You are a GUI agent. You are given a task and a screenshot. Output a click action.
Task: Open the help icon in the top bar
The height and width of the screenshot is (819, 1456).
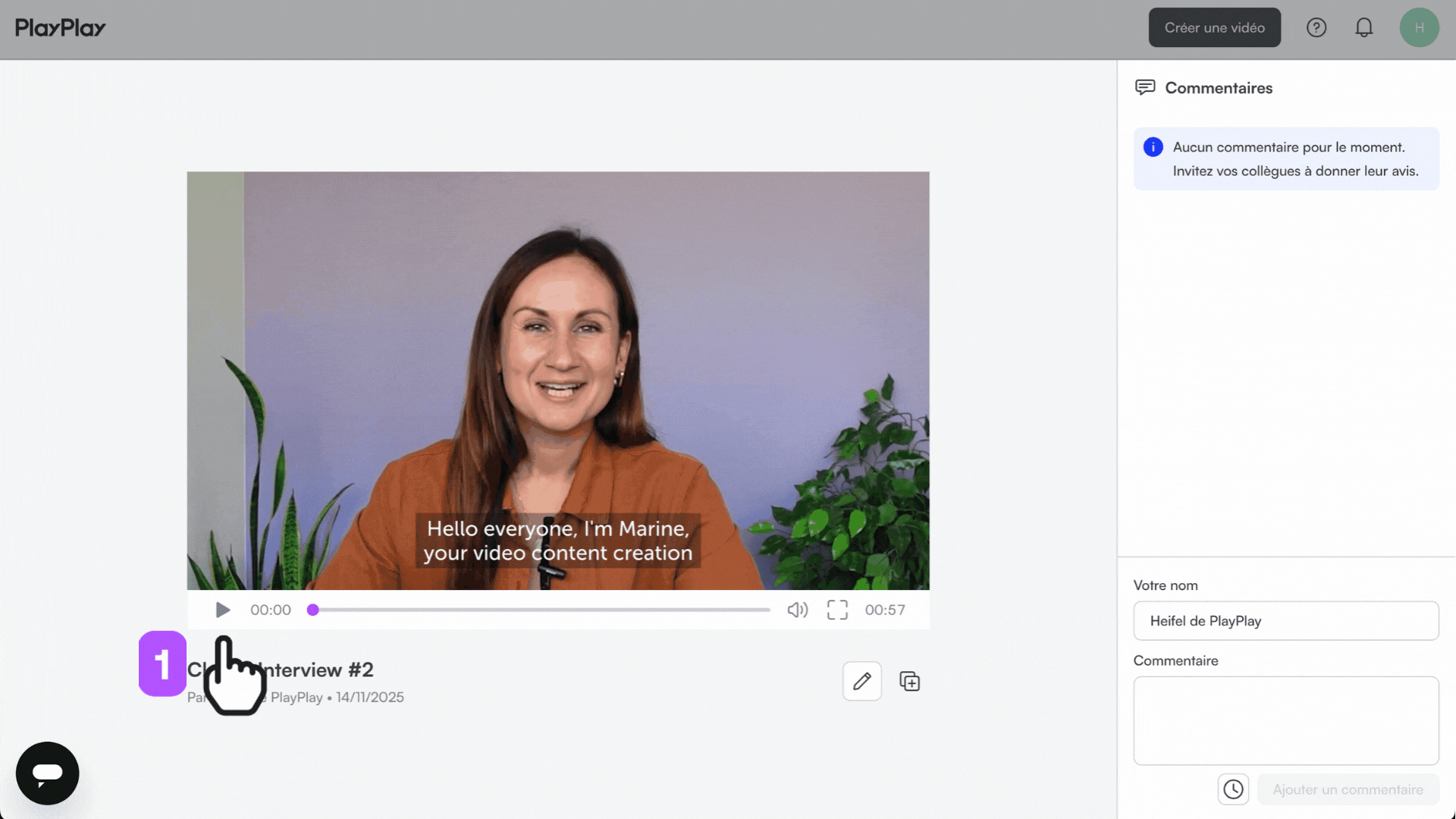(1317, 27)
